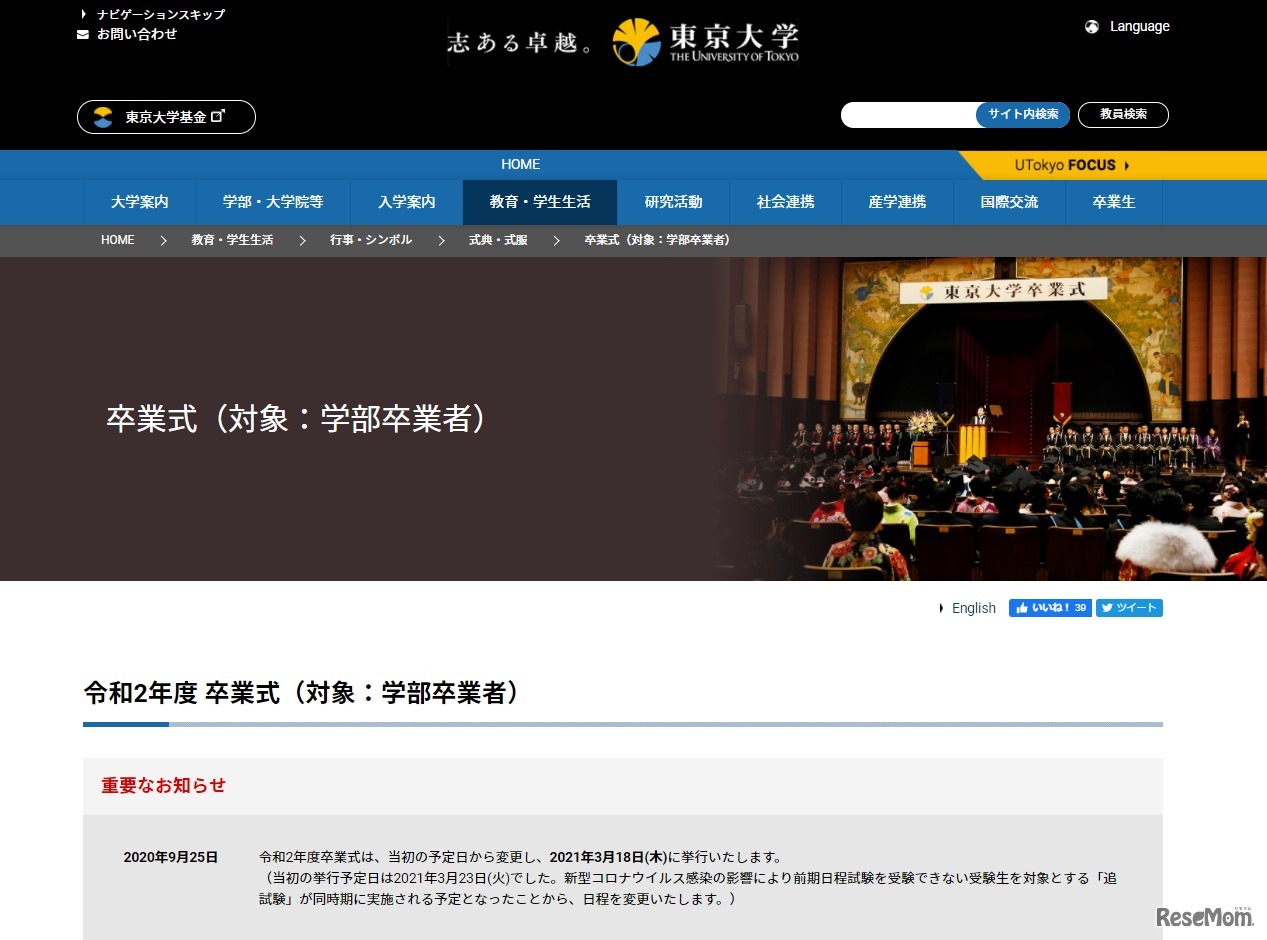Image resolution: width=1267 pixels, height=940 pixels.
Task: Click the 志ある卓越。 slogan banner
Action: click(x=520, y=42)
